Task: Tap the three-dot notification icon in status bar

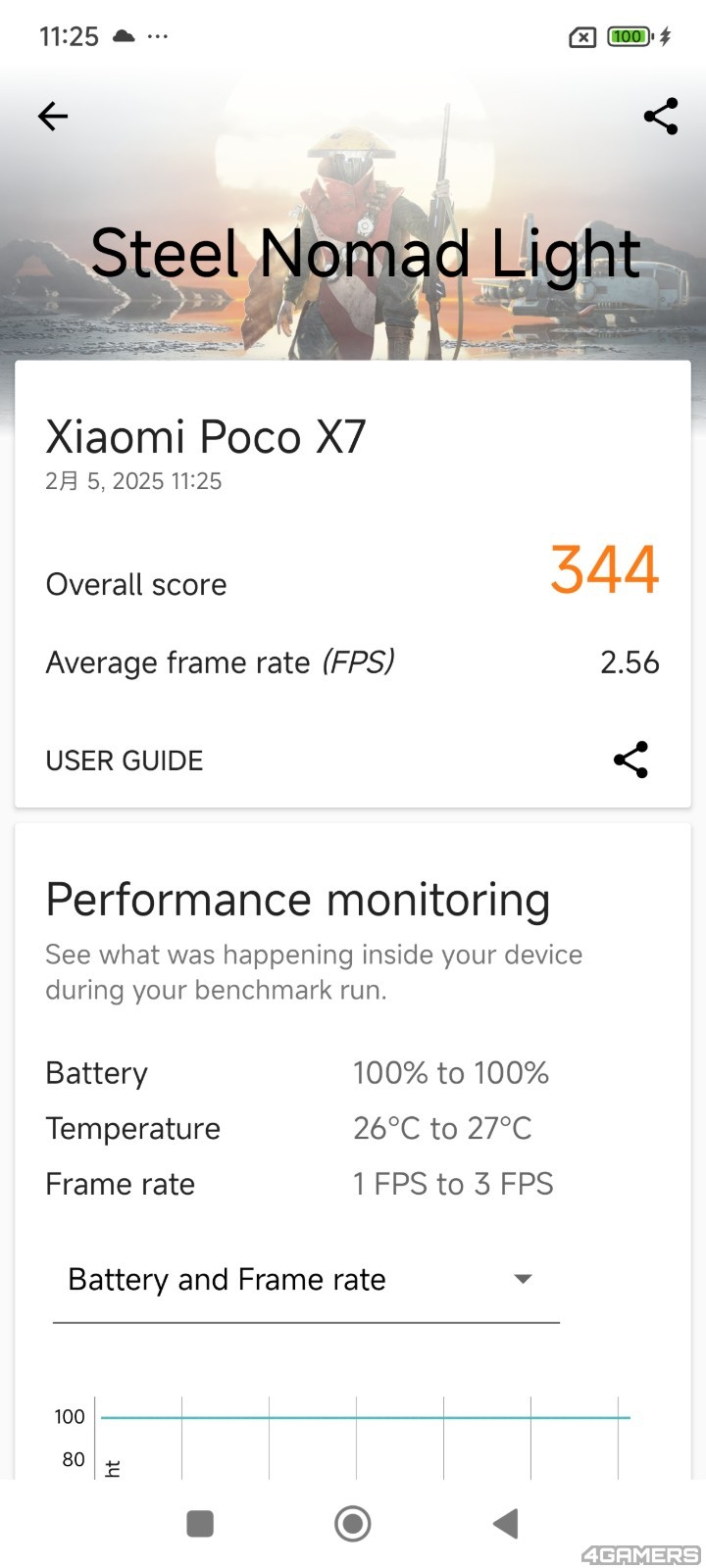Action: (158, 36)
